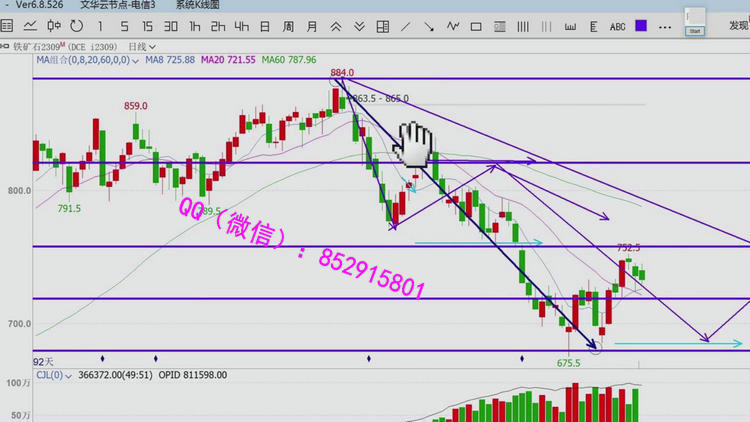Select the zigzag wave line tool
Viewport: 750px width, 422px height.
454,26
